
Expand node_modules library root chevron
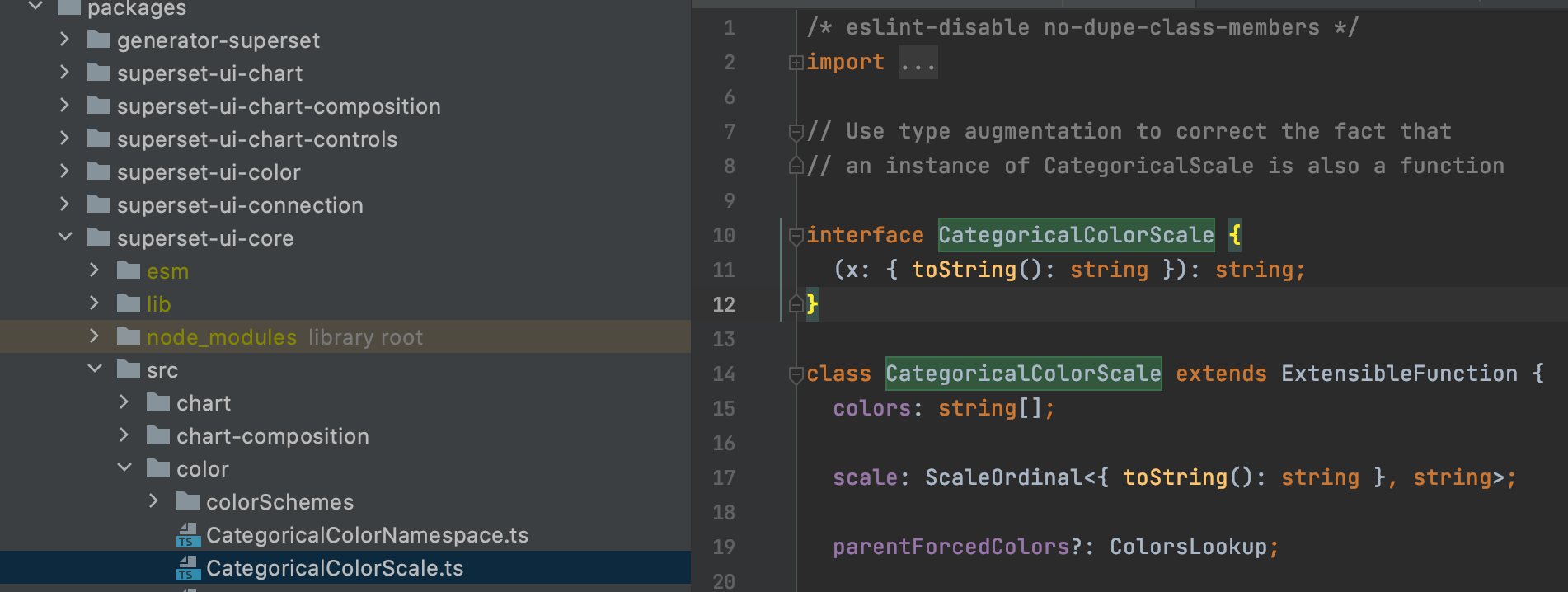pos(94,336)
